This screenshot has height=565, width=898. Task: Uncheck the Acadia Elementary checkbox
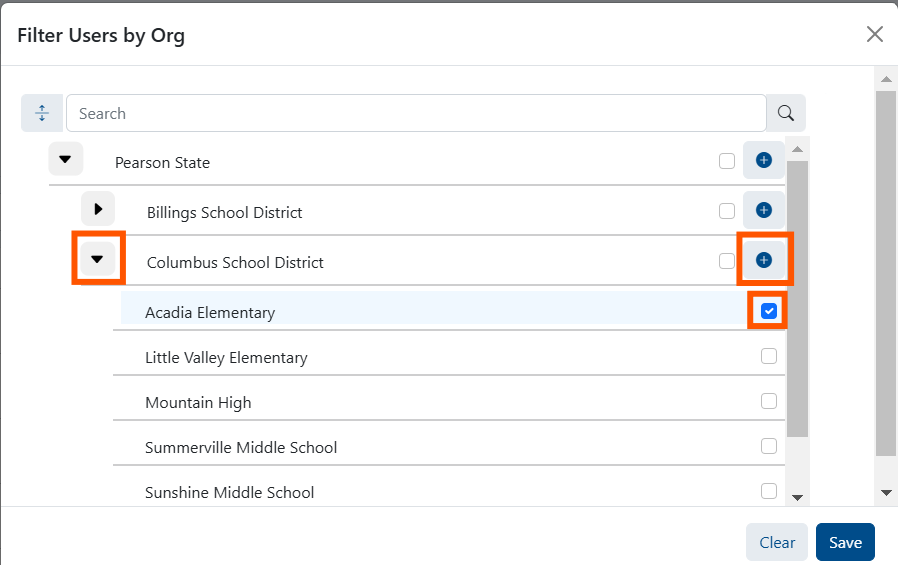tap(768, 311)
